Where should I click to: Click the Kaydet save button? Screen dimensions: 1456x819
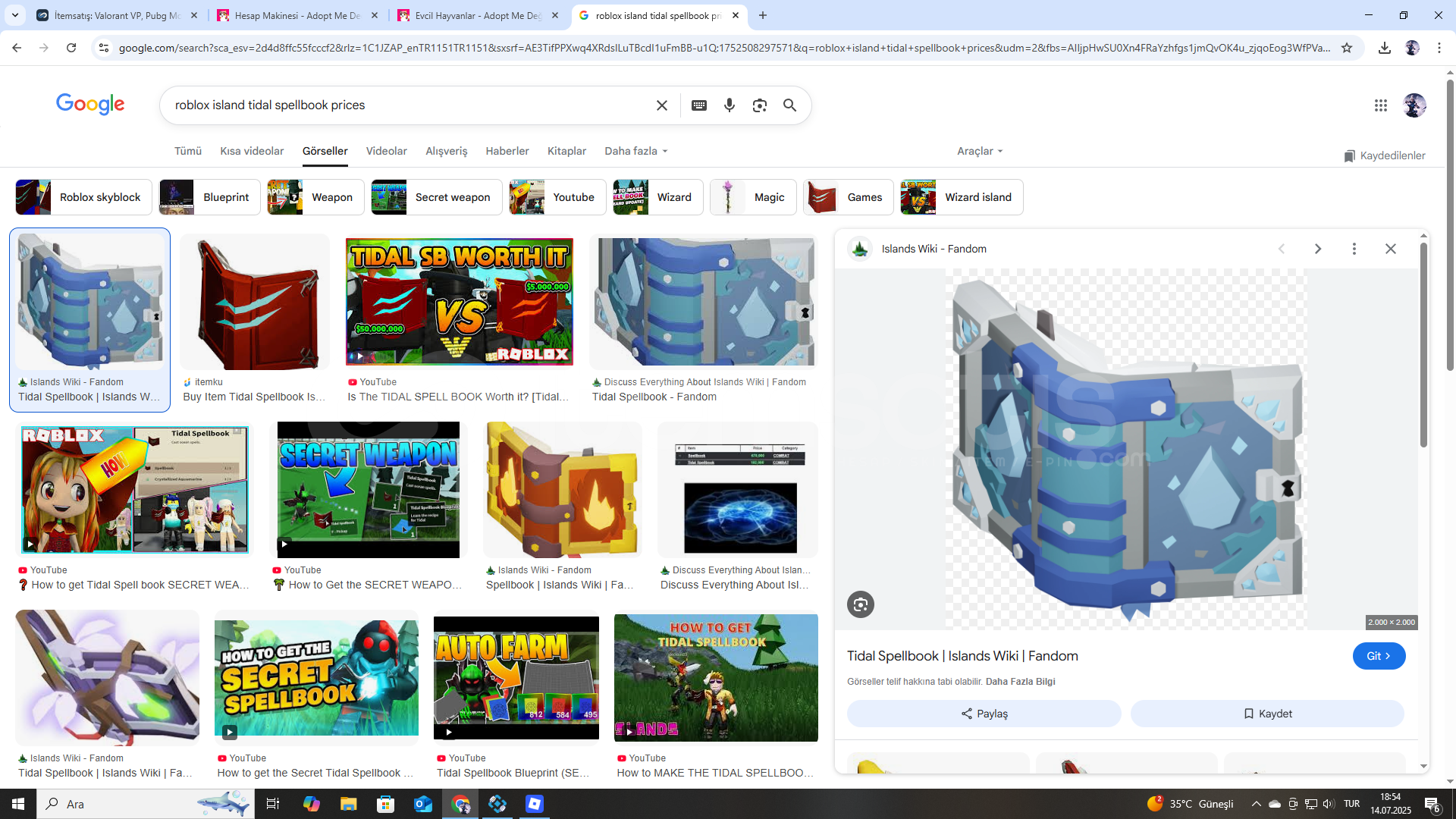pyautogui.click(x=1267, y=714)
